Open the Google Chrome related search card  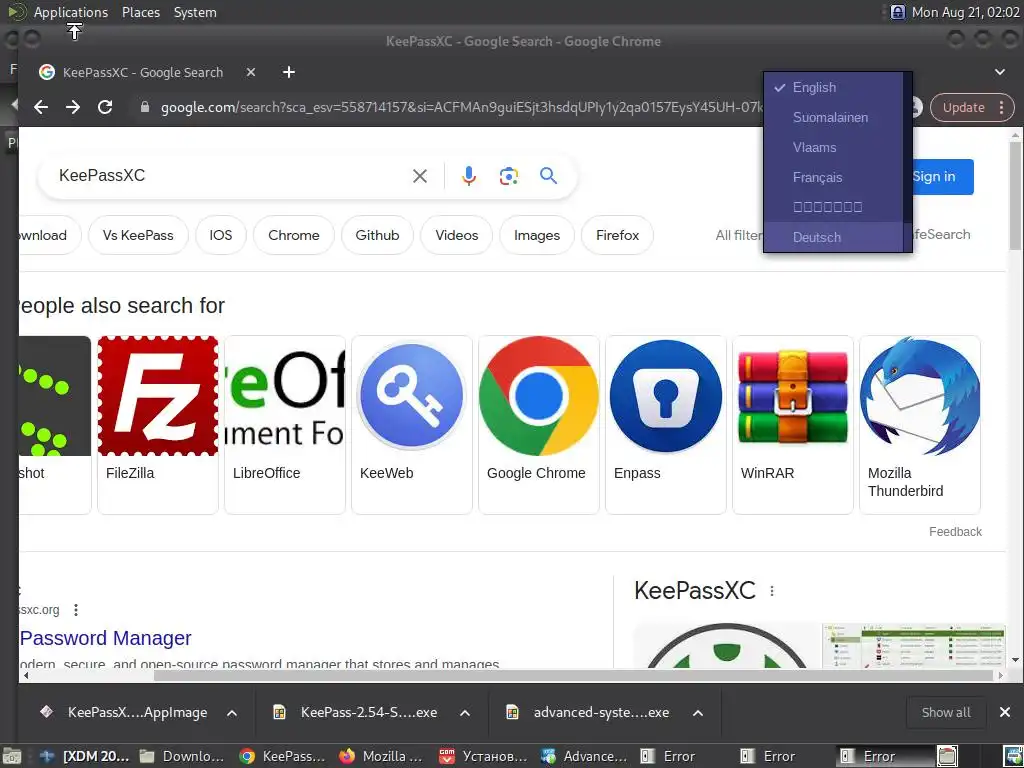tap(539, 424)
